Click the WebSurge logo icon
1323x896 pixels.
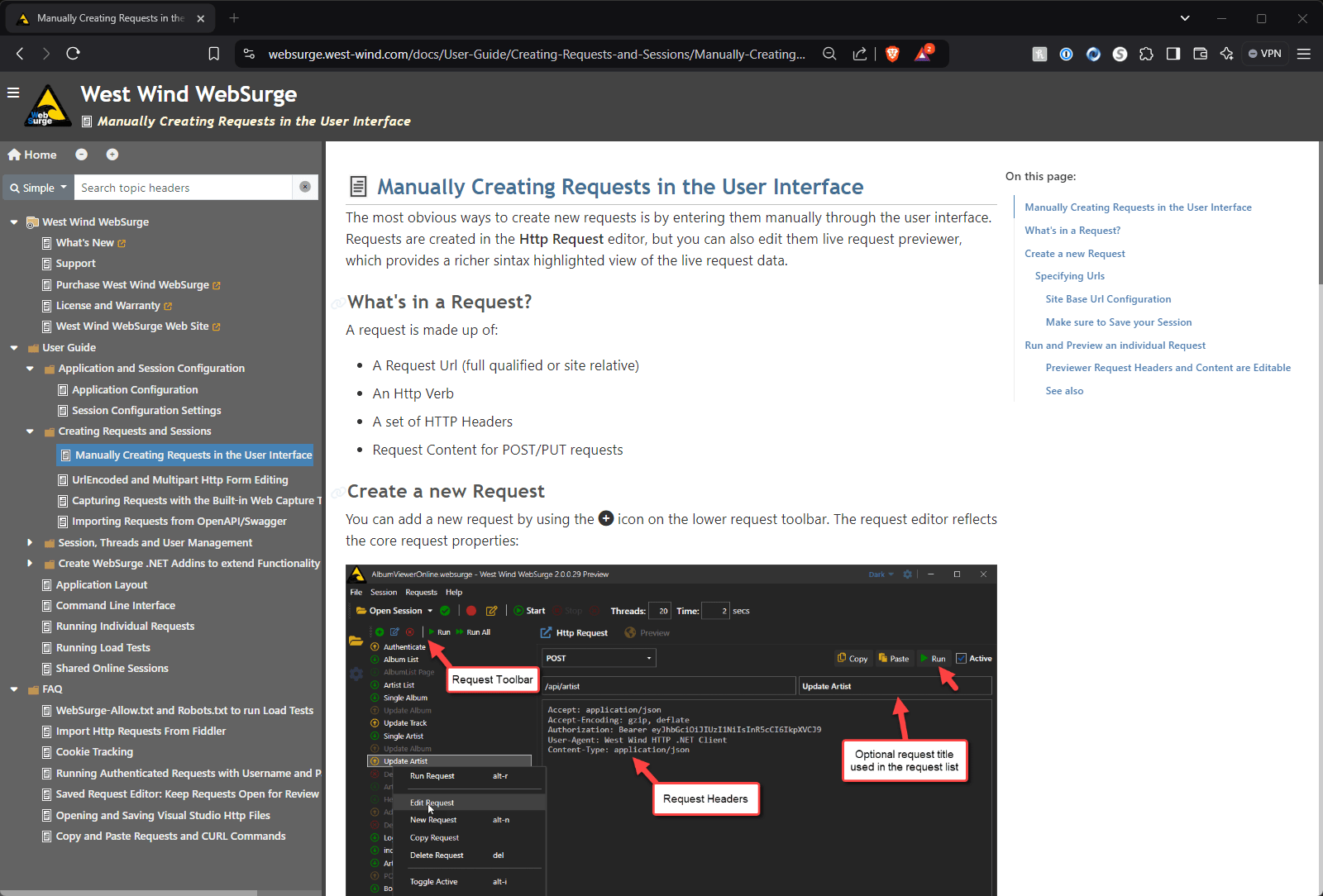(x=47, y=106)
